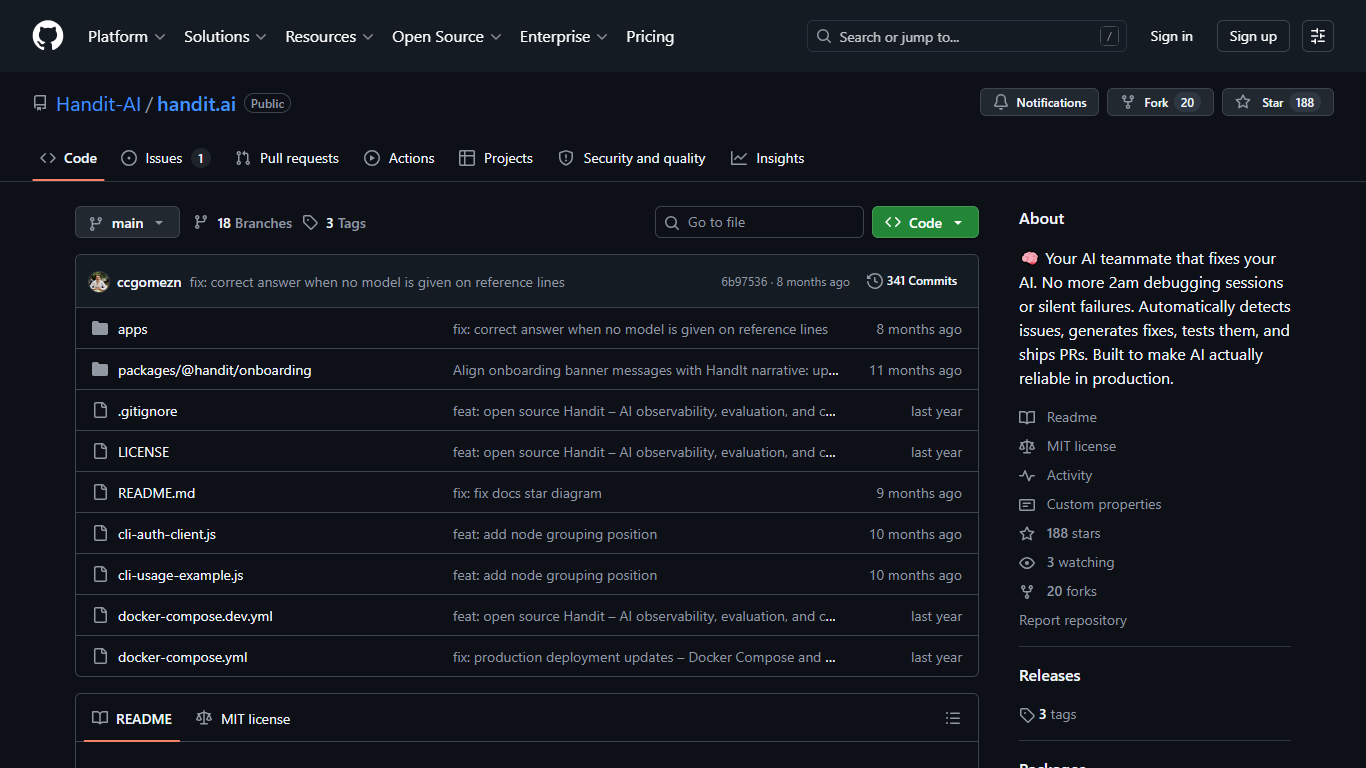Open the appearance settings icon in header
1366x768 pixels.
click(x=1318, y=36)
